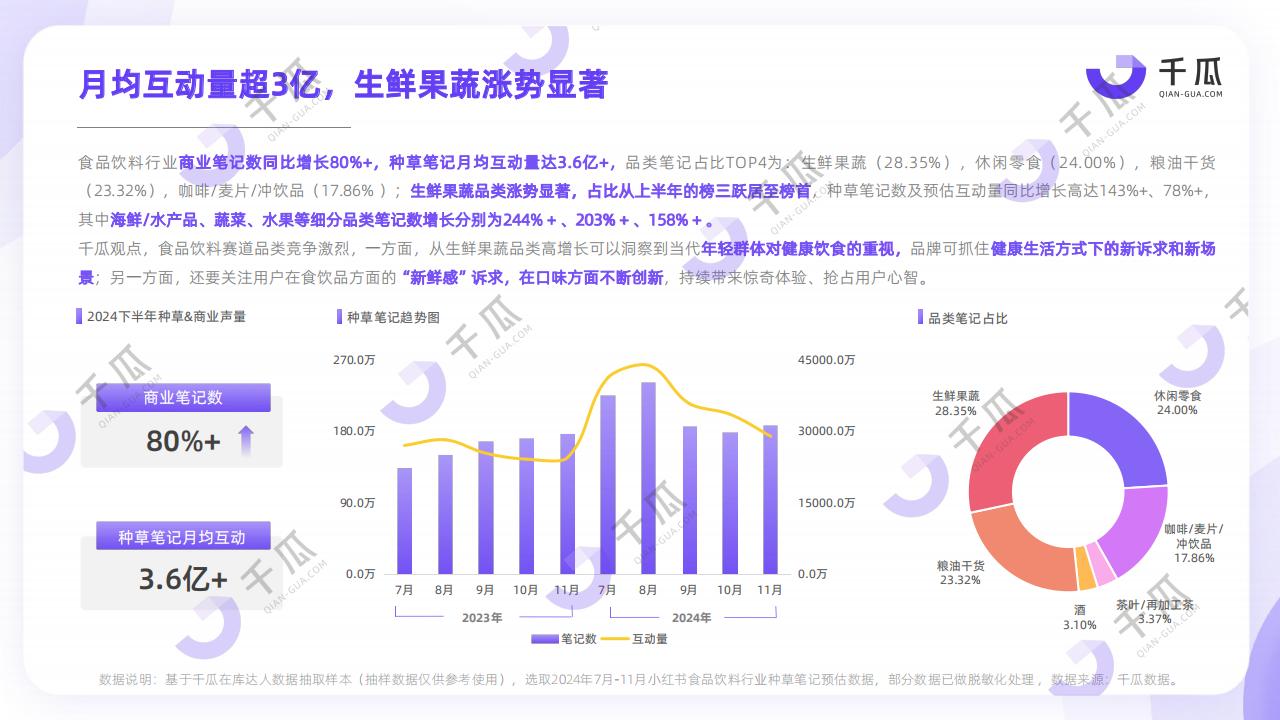1280x720 pixels.
Task: Click the 粮油干货 23.32% label
Action: coord(961,573)
